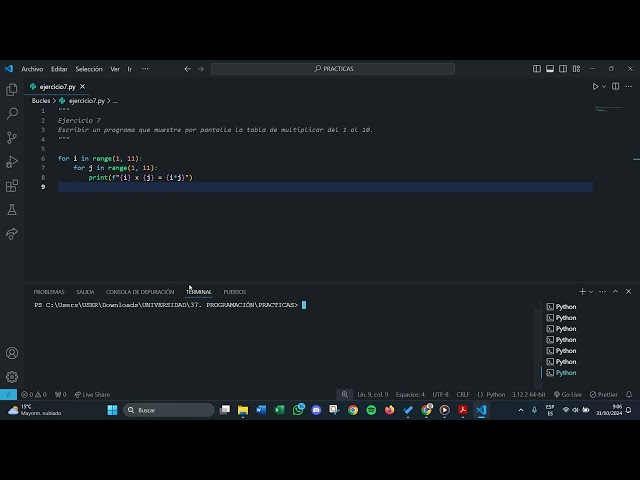Image resolution: width=640 pixels, height=480 pixels.
Task: Select the TERMINAL tab
Action: (199, 292)
